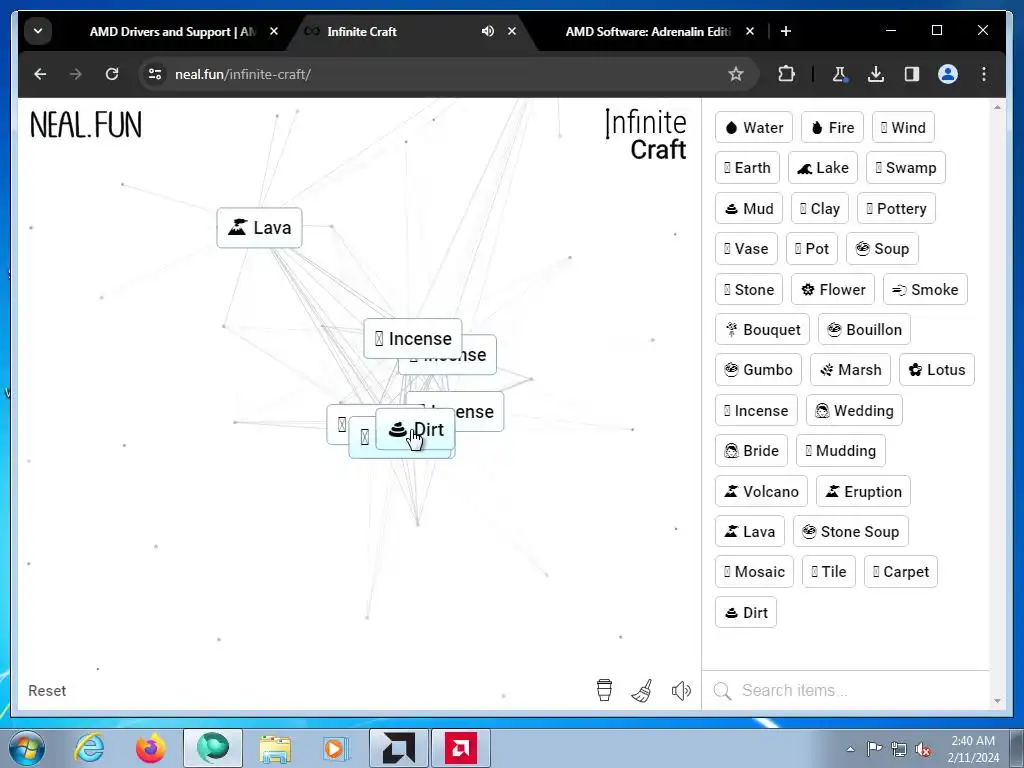Image resolution: width=1024 pixels, height=768 pixels.
Task: Click the topmost Incense block on canvas
Action: [413, 338]
